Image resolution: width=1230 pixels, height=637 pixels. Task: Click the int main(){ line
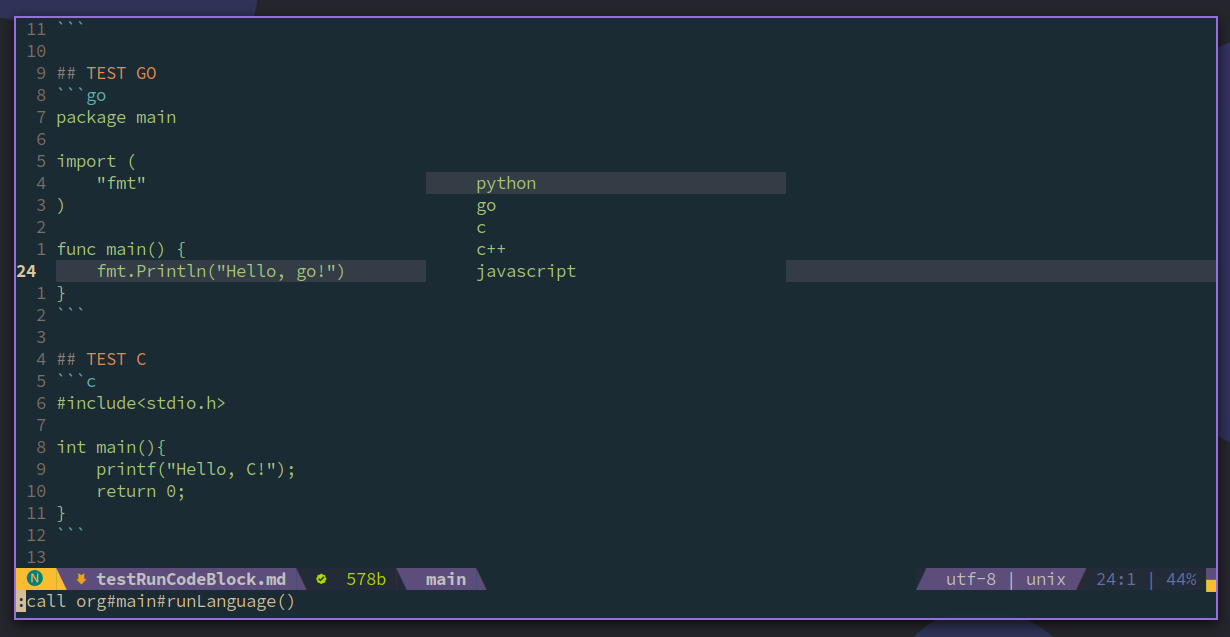click(111, 447)
